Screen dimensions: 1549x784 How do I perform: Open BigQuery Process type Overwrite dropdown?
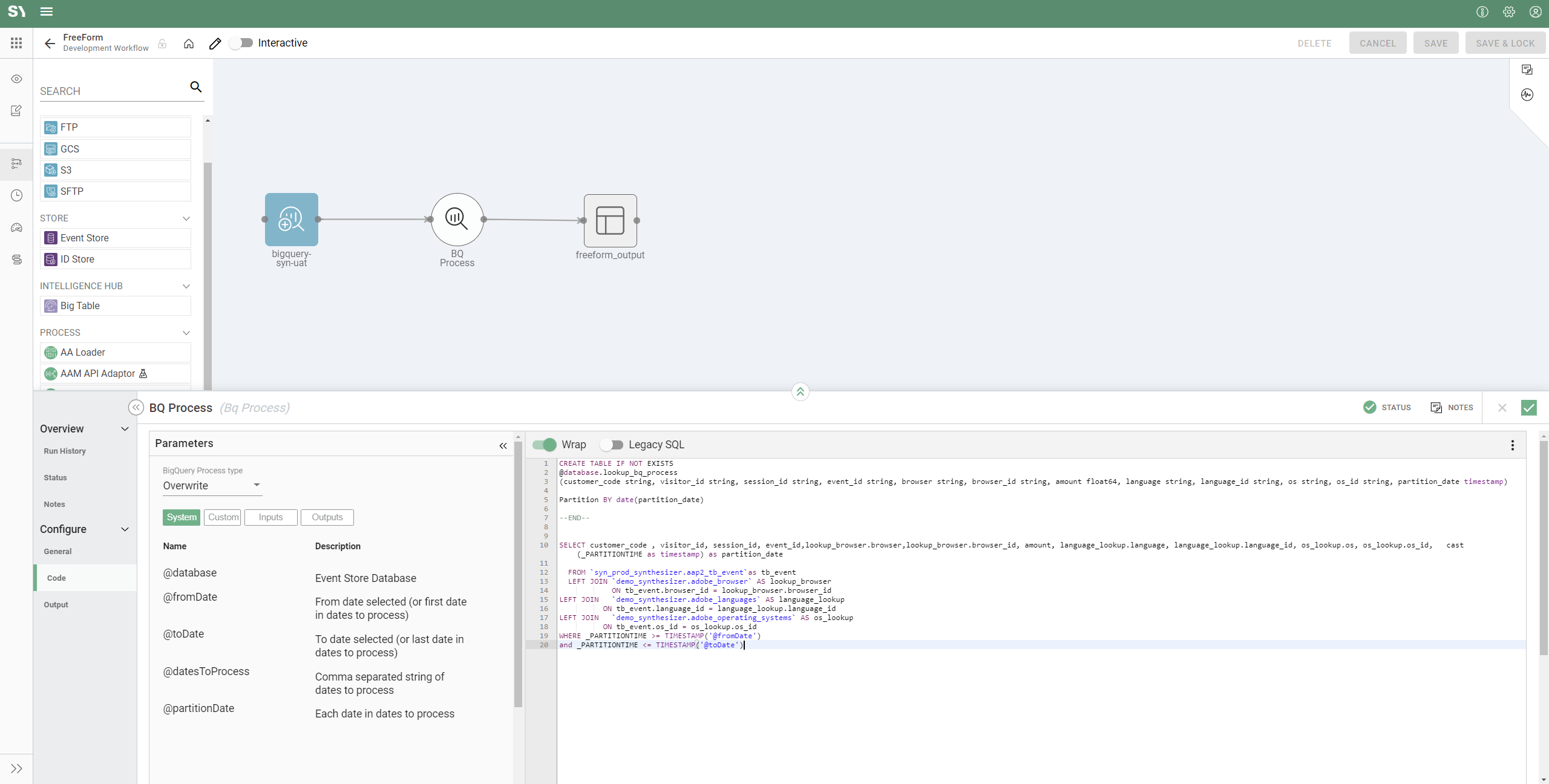[x=212, y=486]
